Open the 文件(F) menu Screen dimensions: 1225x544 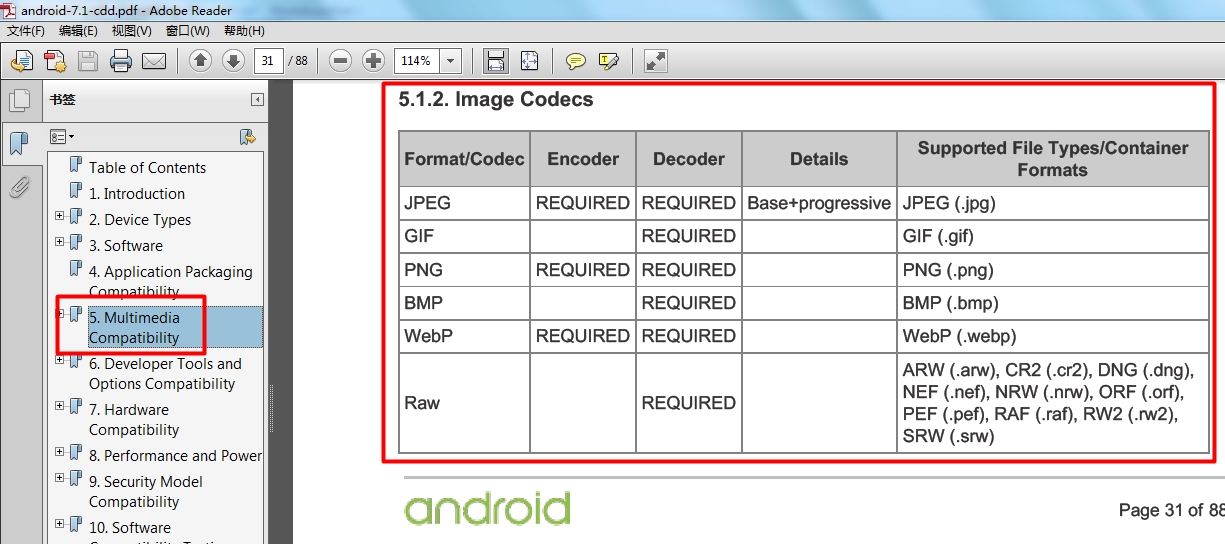click(26, 31)
